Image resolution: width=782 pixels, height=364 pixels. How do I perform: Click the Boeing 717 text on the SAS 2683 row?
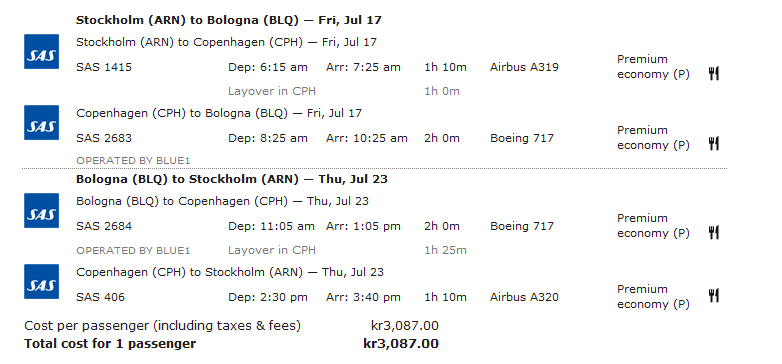[522, 138]
